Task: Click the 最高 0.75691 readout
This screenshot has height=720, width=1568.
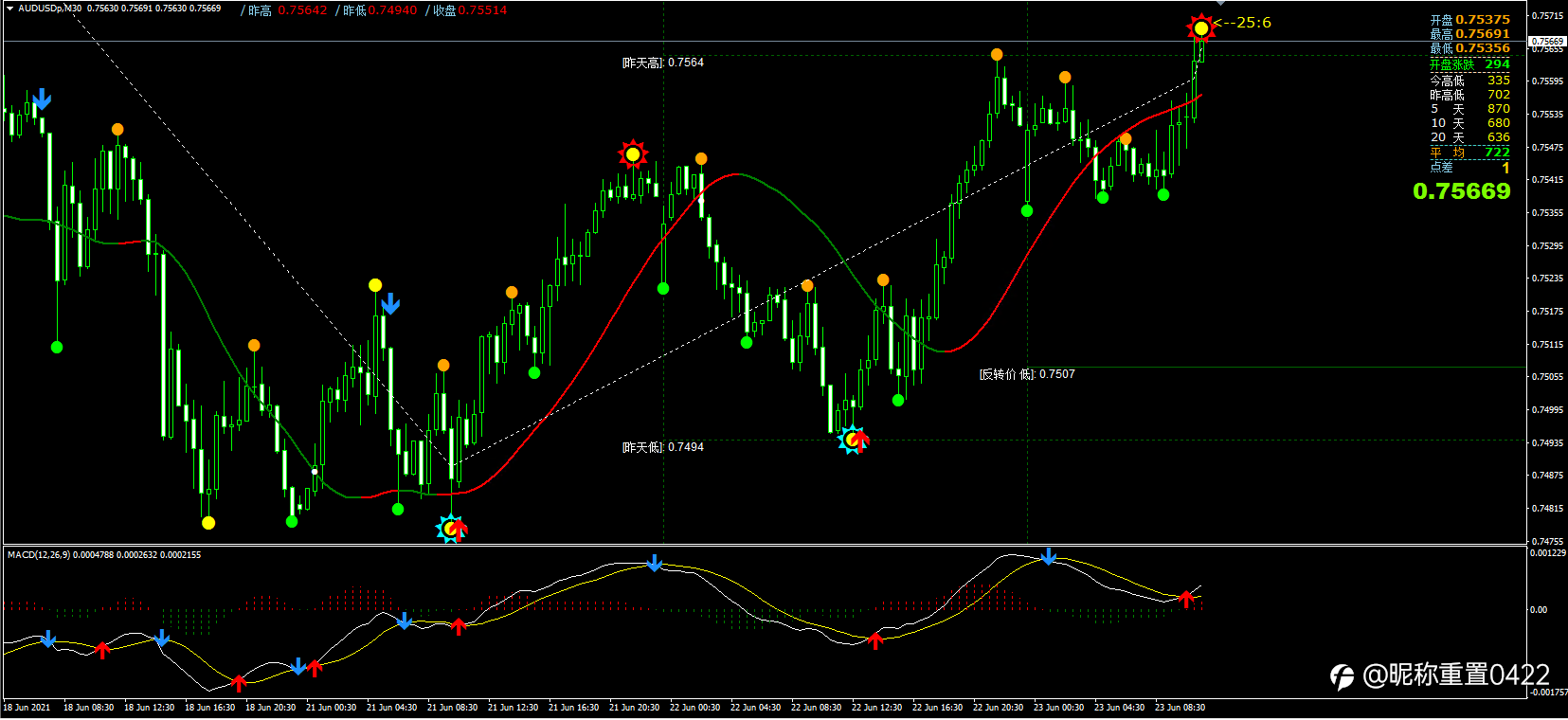Action: point(1470,34)
